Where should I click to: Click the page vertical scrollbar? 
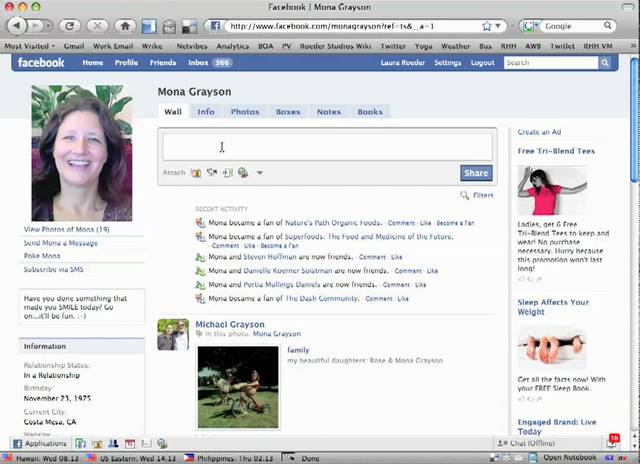[634, 120]
